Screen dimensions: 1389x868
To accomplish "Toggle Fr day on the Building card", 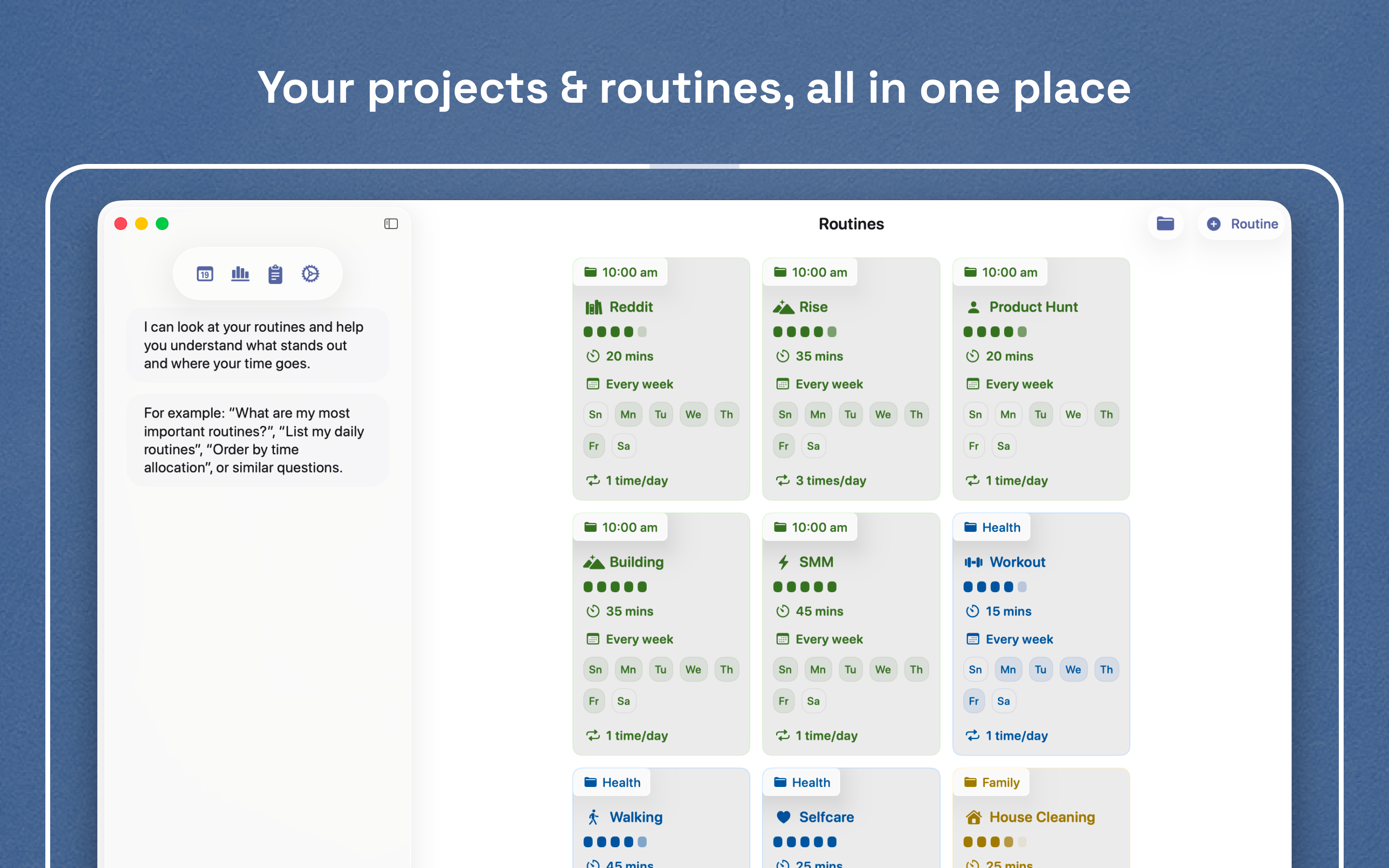I will click(594, 701).
